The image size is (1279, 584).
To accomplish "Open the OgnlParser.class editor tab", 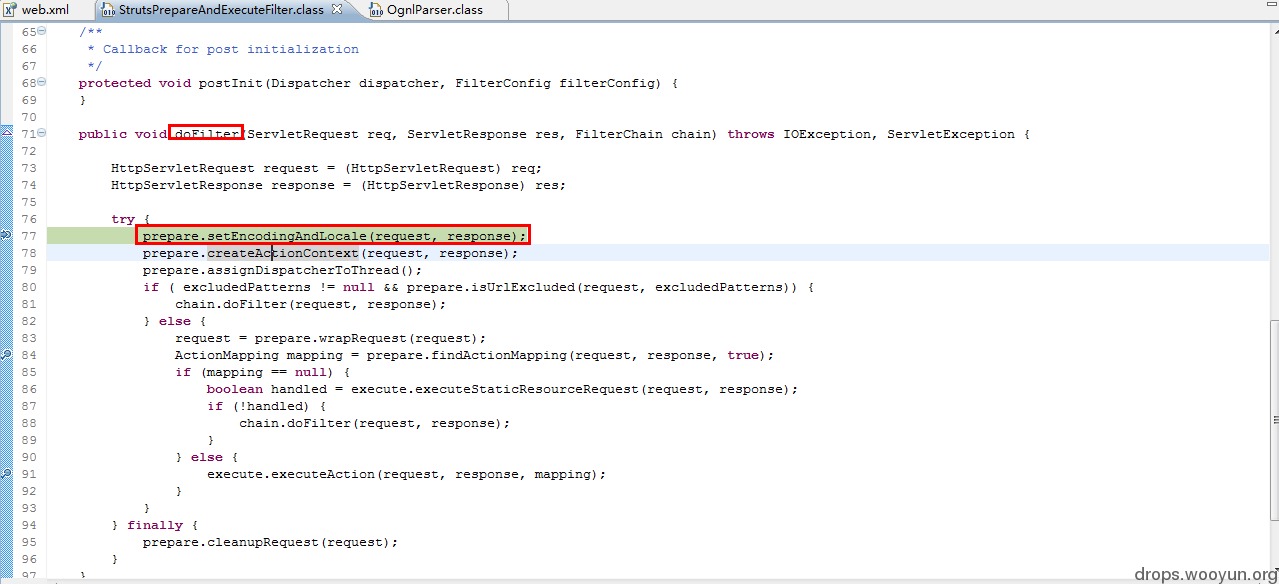I will 426,10.
